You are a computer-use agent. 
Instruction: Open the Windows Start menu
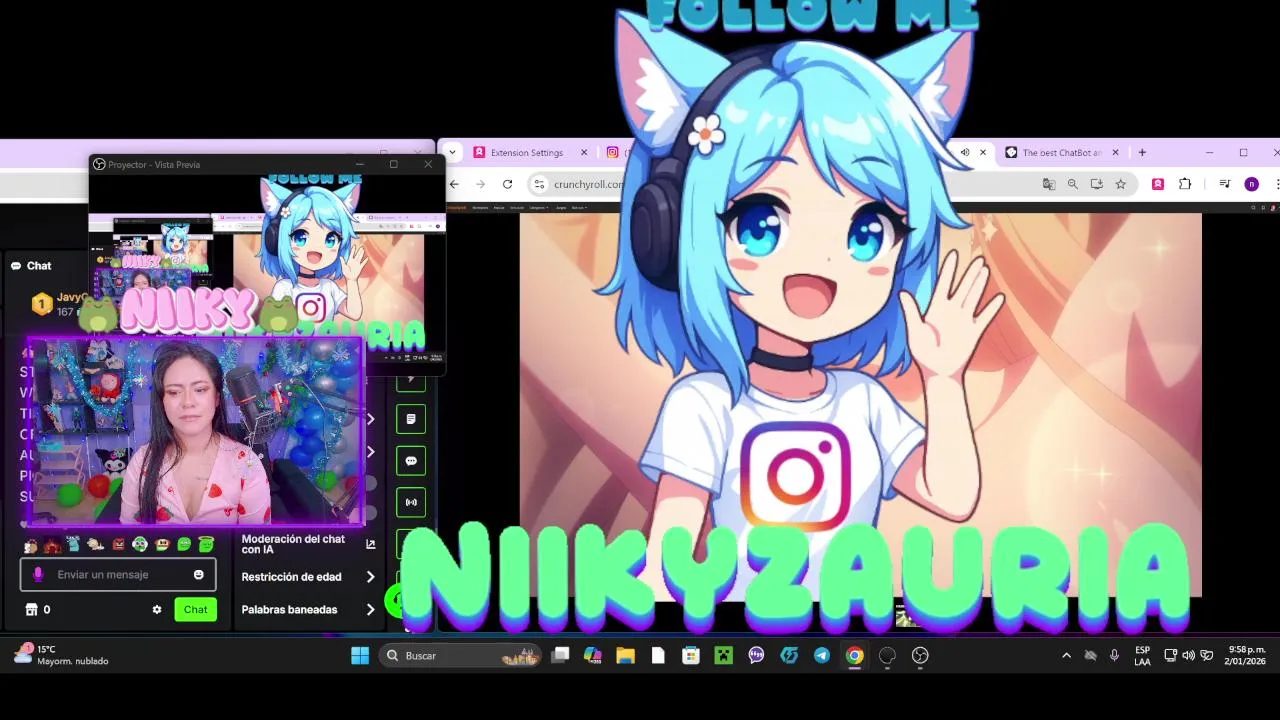360,656
